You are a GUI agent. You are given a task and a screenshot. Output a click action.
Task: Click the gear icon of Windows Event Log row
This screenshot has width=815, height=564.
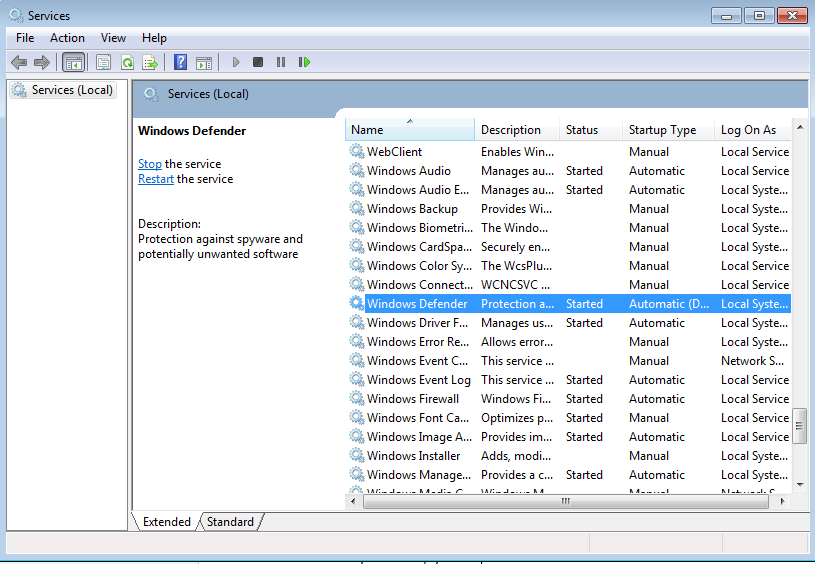[357, 379]
